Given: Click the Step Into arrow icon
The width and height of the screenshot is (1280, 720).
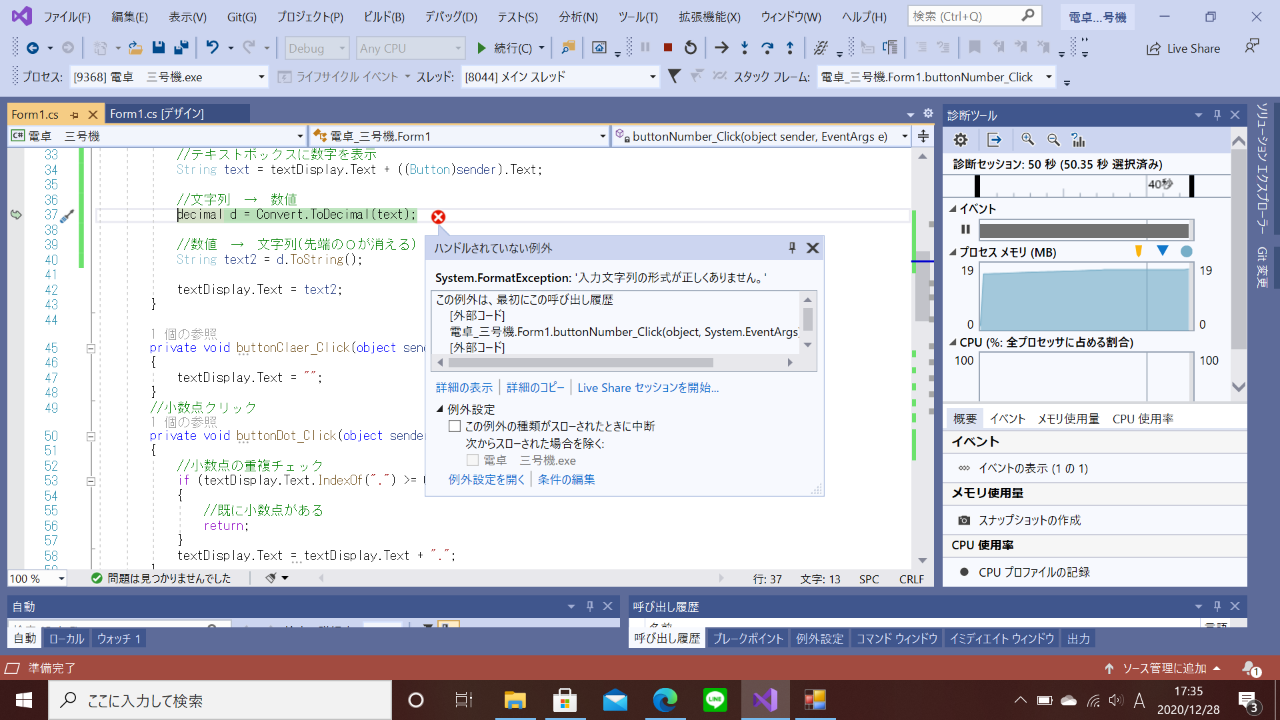Looking at the screenshot, I should (x=744, y=48).
